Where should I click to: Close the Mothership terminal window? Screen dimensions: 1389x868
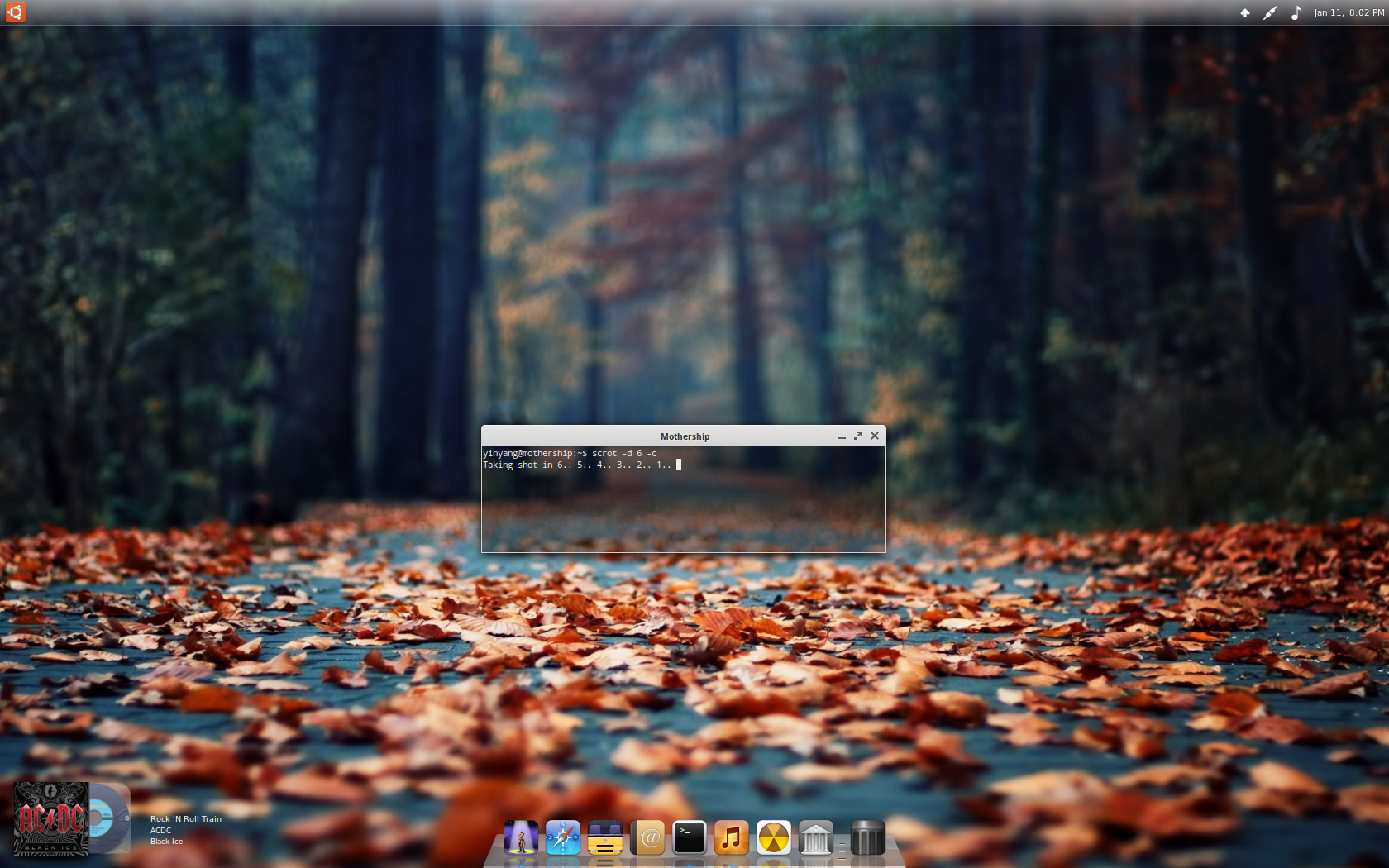[875, 436]
